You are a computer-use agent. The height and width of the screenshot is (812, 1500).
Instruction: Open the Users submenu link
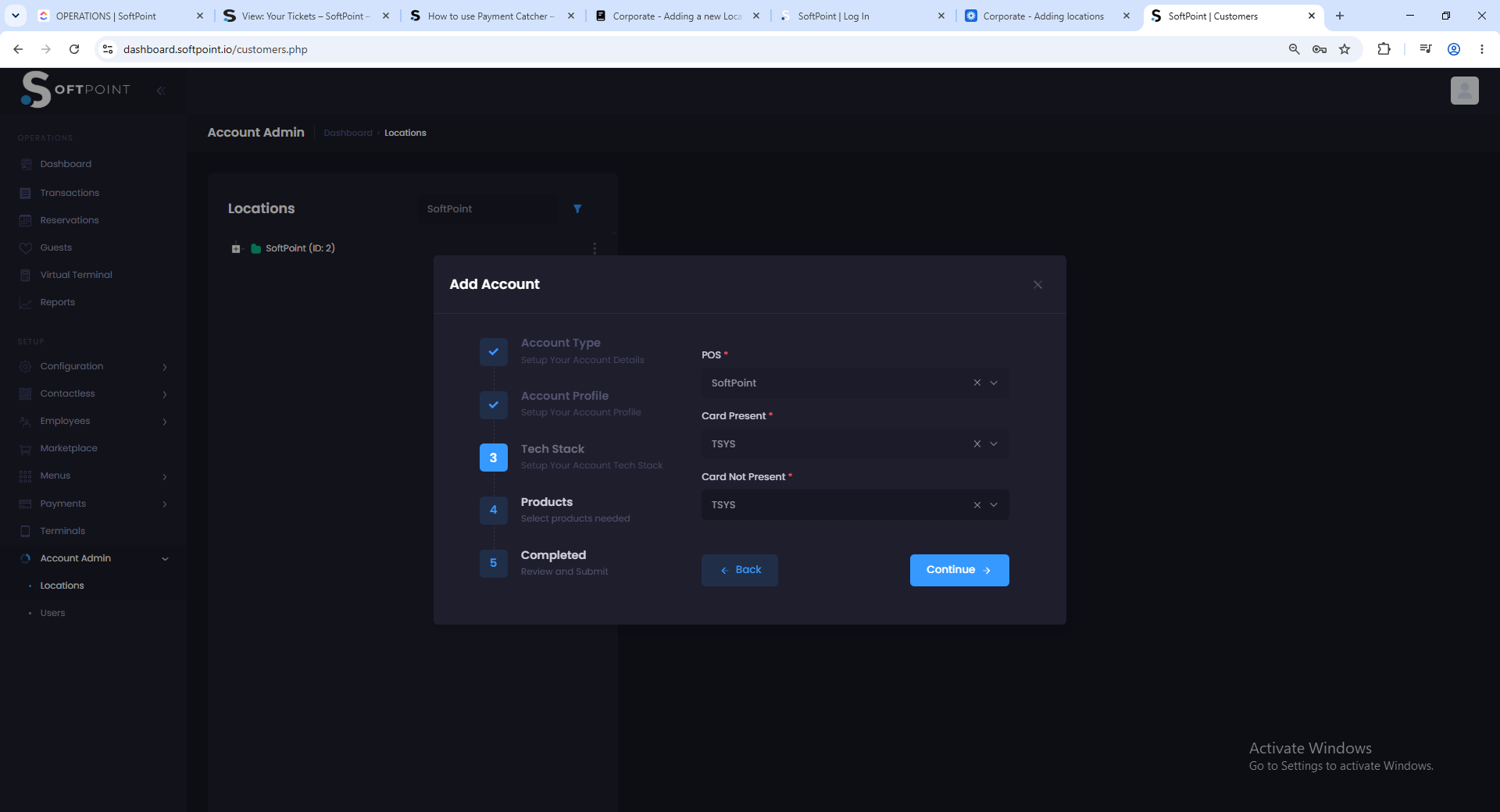52,613
